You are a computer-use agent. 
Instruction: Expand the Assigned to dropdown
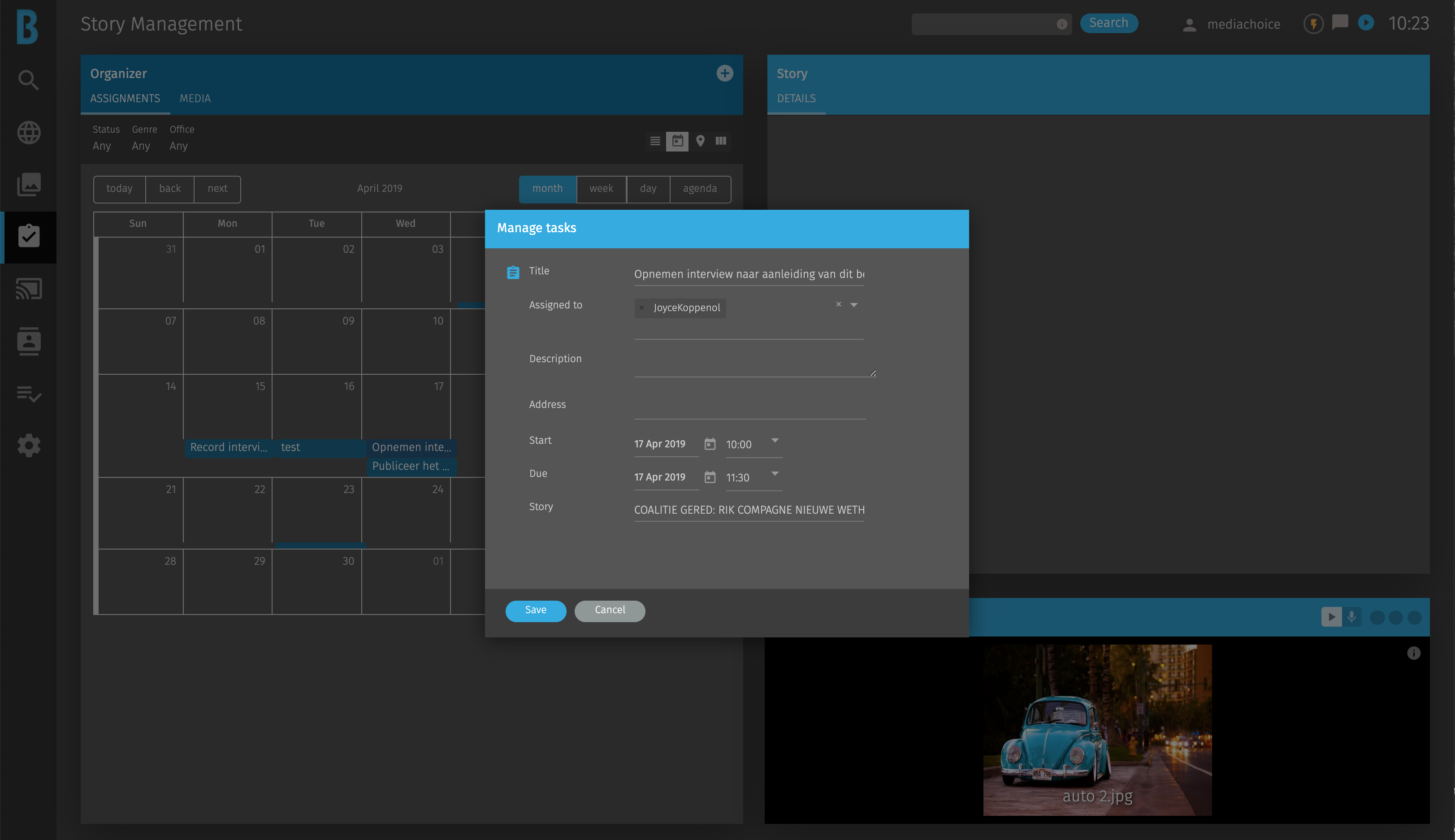pyautogui.click(x=854, y=305)
